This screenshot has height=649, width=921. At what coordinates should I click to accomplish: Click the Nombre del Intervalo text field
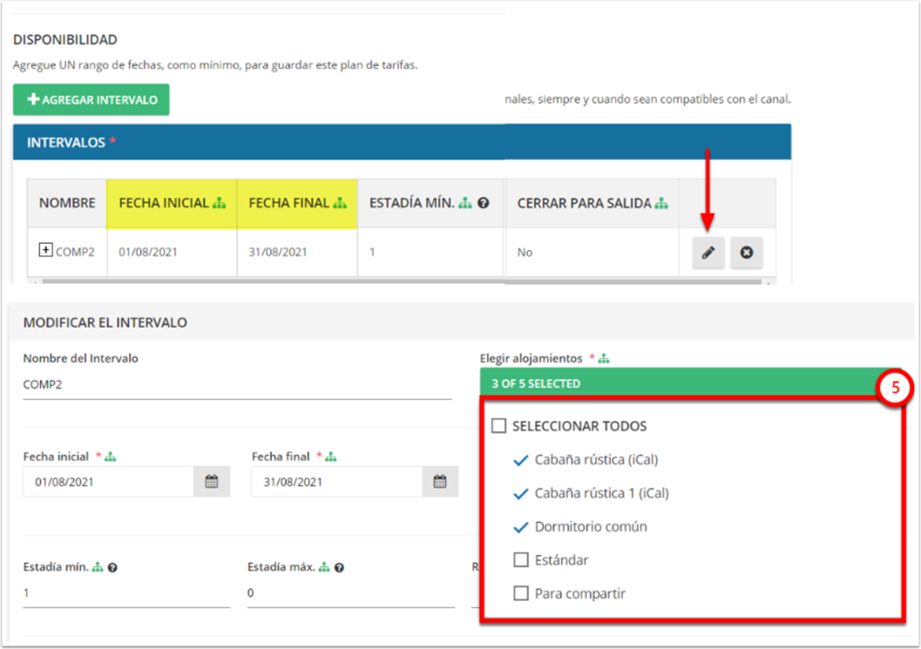[x=236, y=384]
